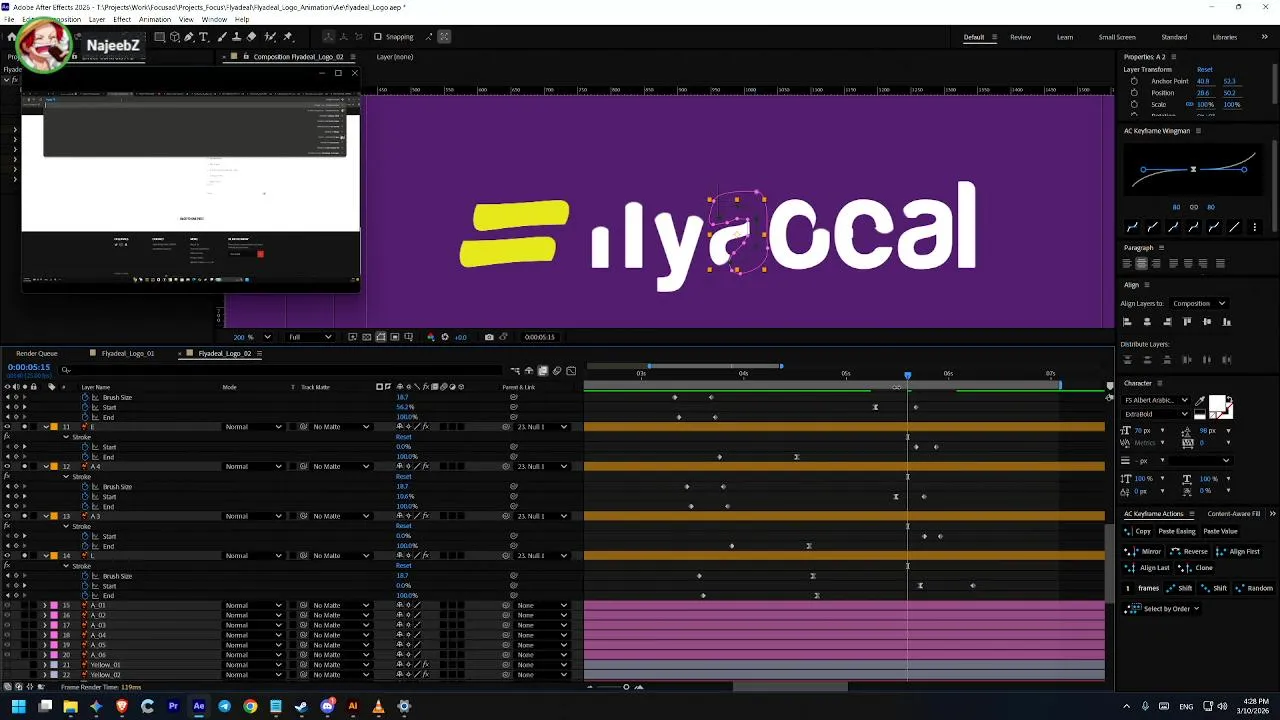1280x720 pixels.
Task: Open Adobe Illustrator from the taskbar
Action: pyautogui.click(x=352, y=707)
